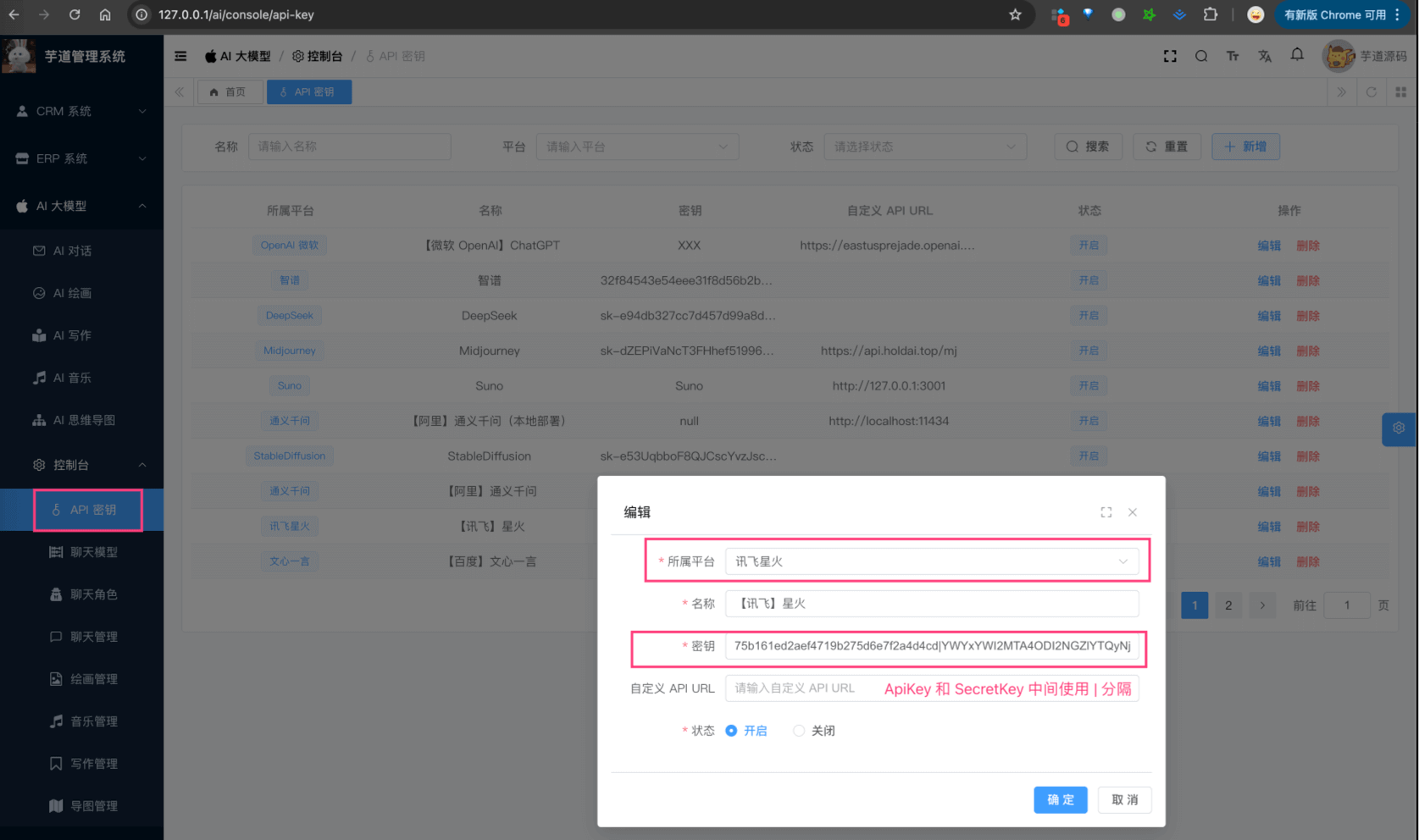Screen dimensions: 1419x840
Task: Click the notification bell icon
Action: pyautogui.click(x=1297, y=55)
